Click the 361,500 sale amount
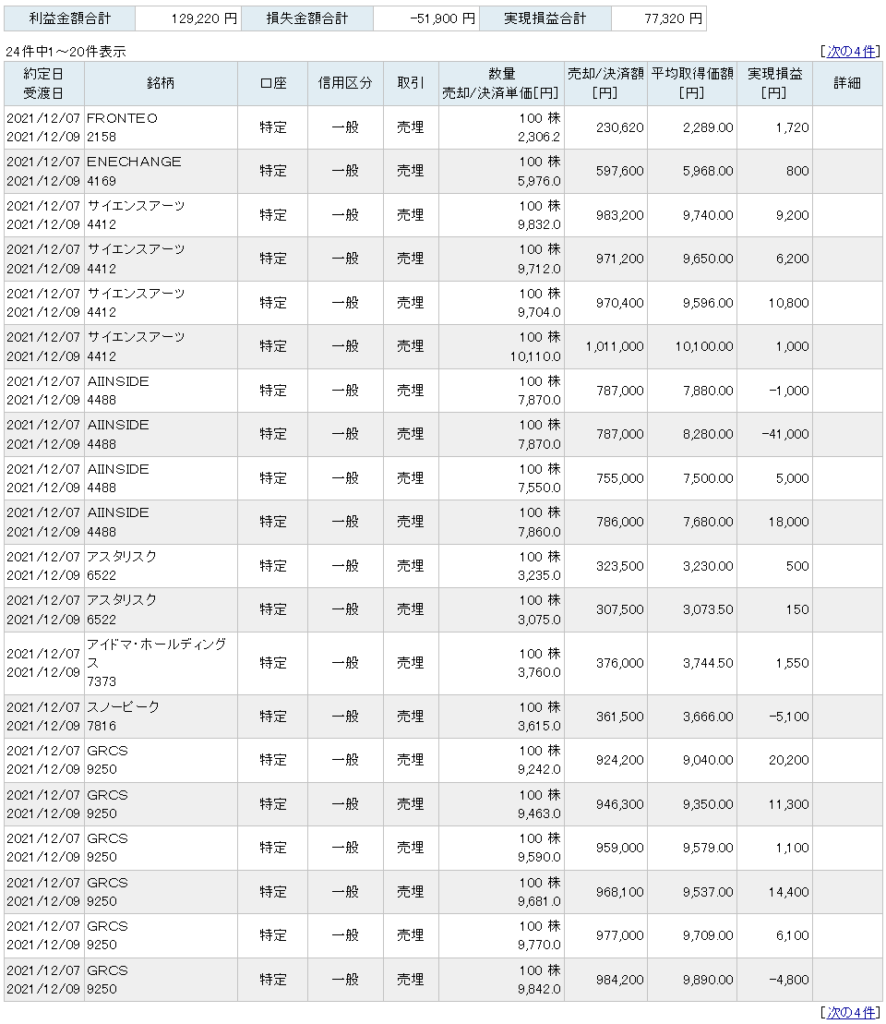The height and width of the screenshot is (1024, 886). pos(619,716)
